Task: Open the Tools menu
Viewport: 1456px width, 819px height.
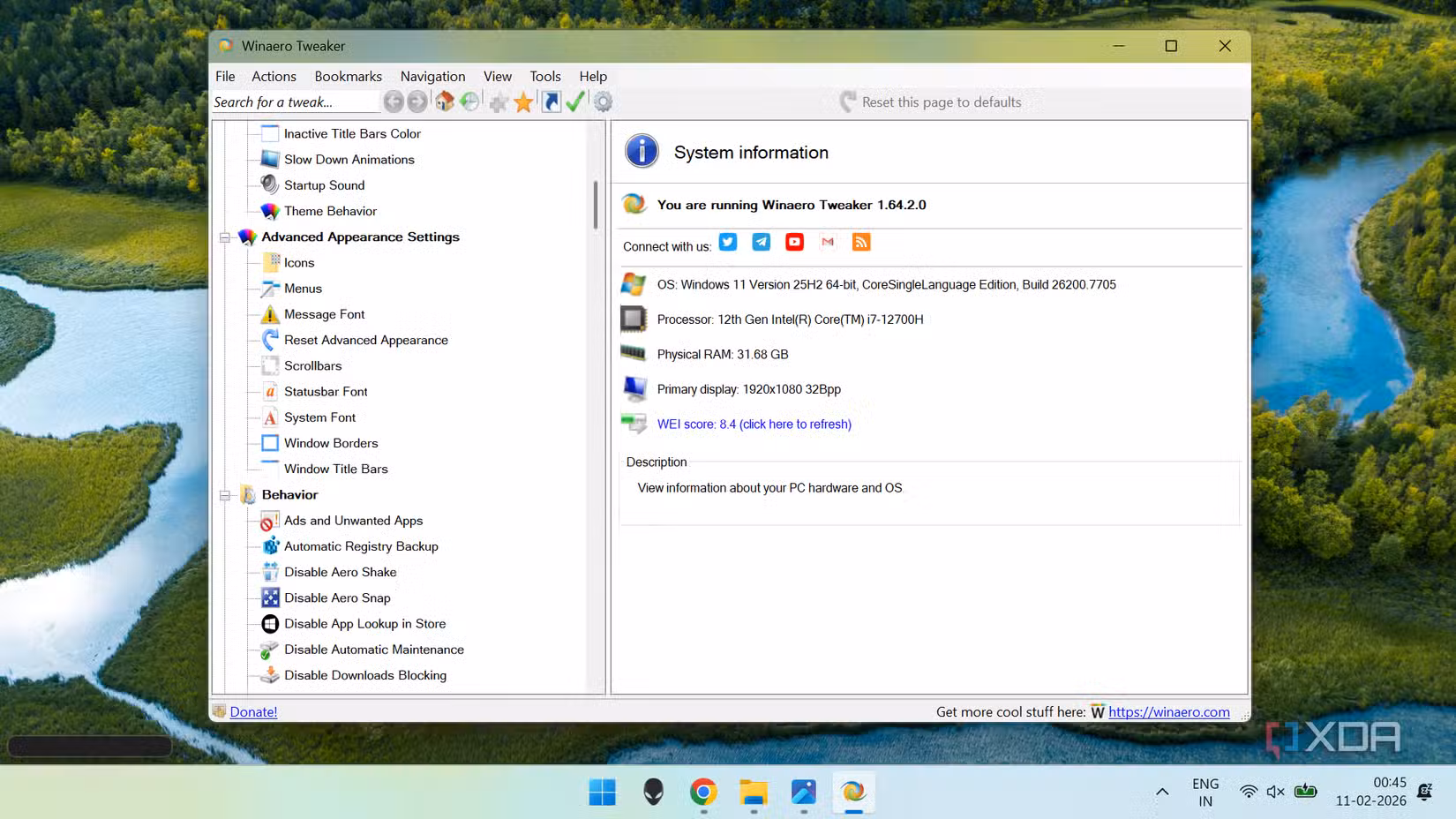Action: [x=544, y=76]
